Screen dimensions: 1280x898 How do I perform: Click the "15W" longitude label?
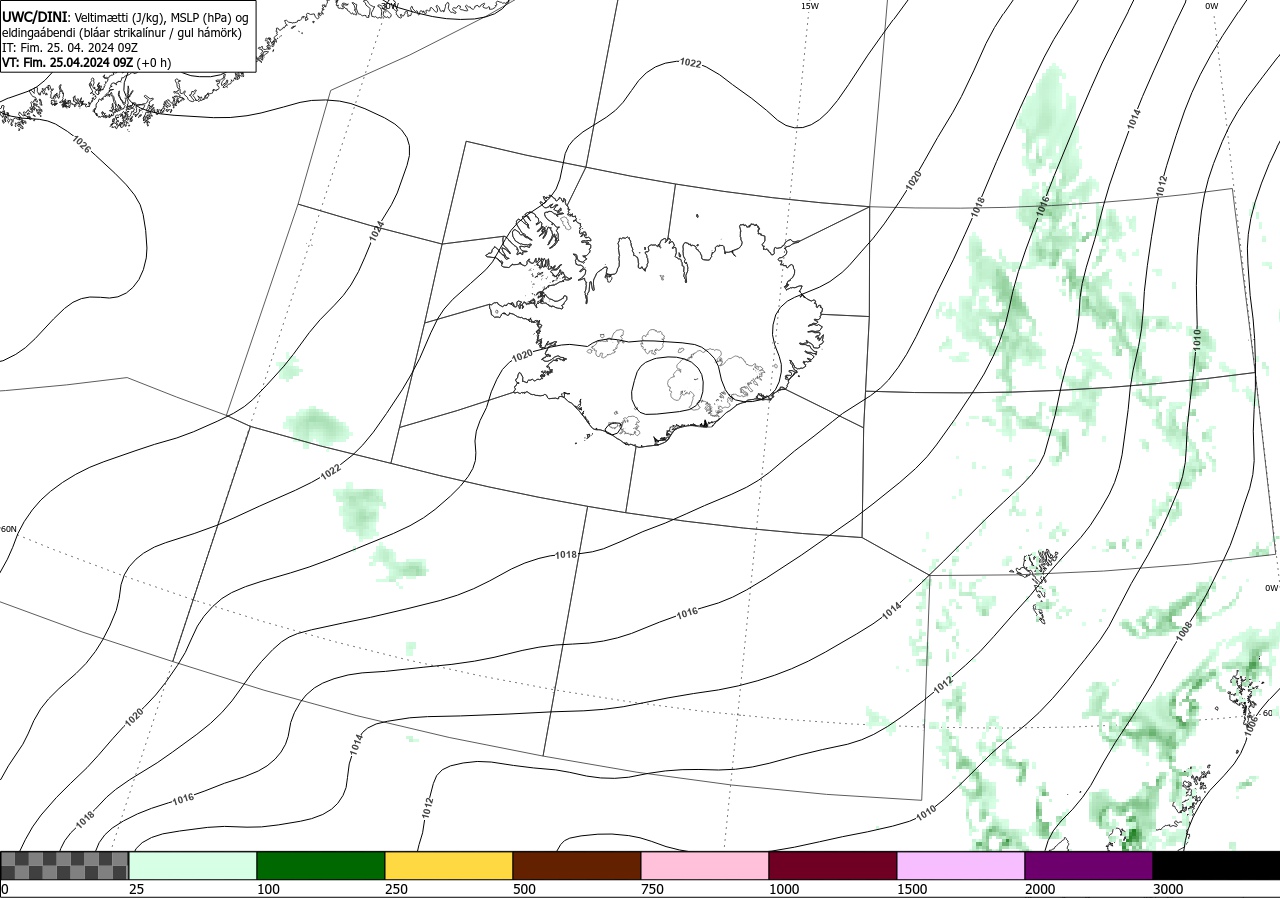click(810, 6)
